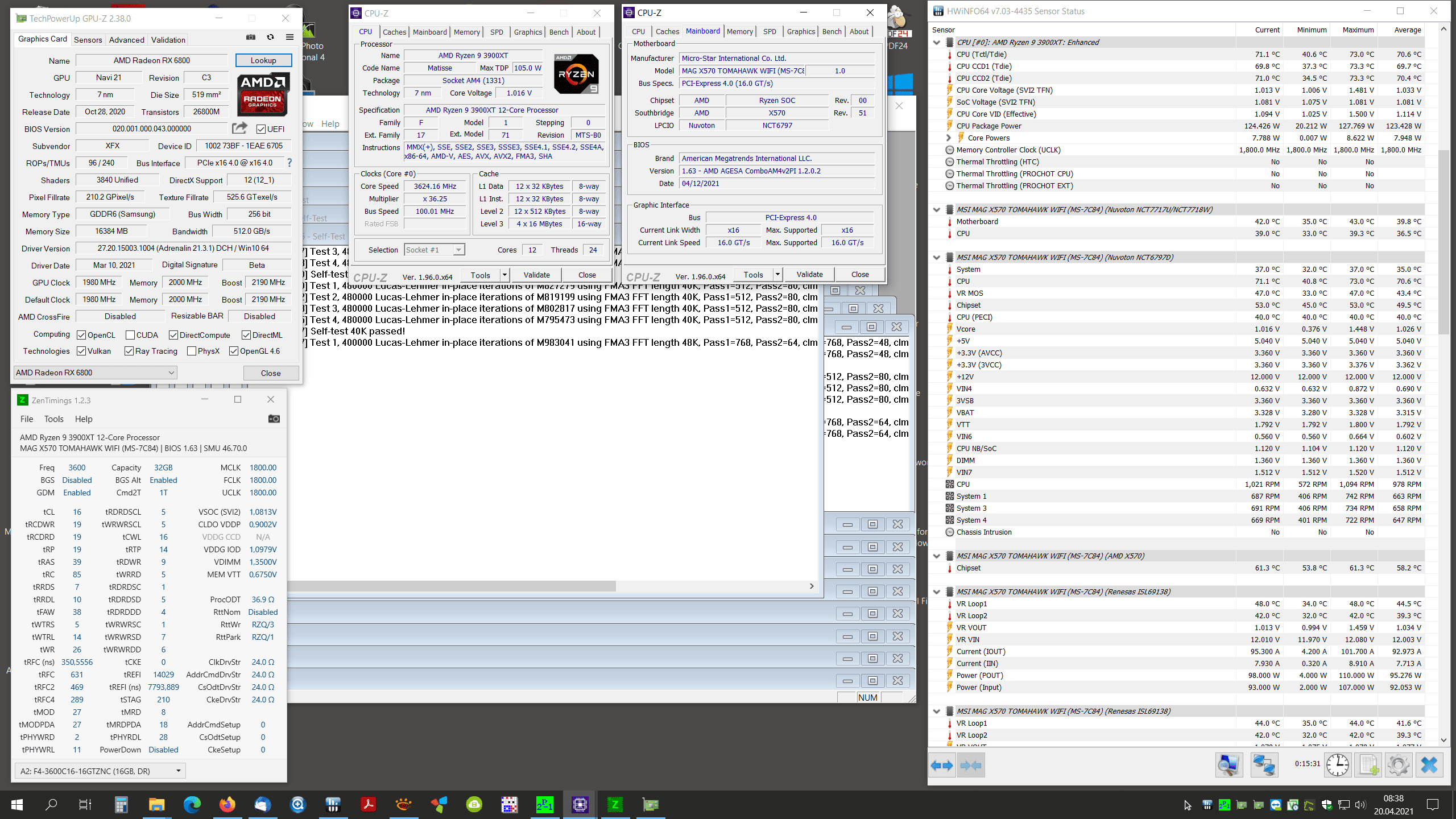Toggle the CUDA checkbox
Image resolution: width=1456 pixels, height=819 pixels.
click(130, 336)
